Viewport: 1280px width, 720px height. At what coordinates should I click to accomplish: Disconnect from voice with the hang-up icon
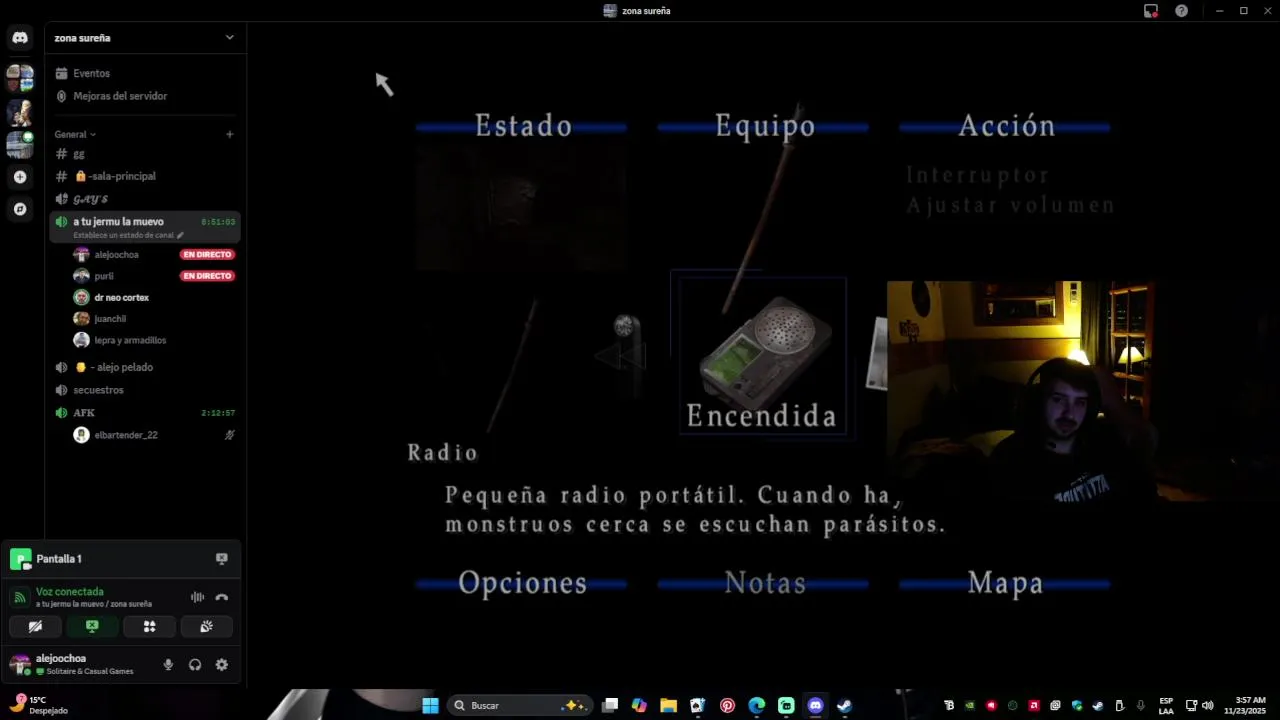click(222, 597)
